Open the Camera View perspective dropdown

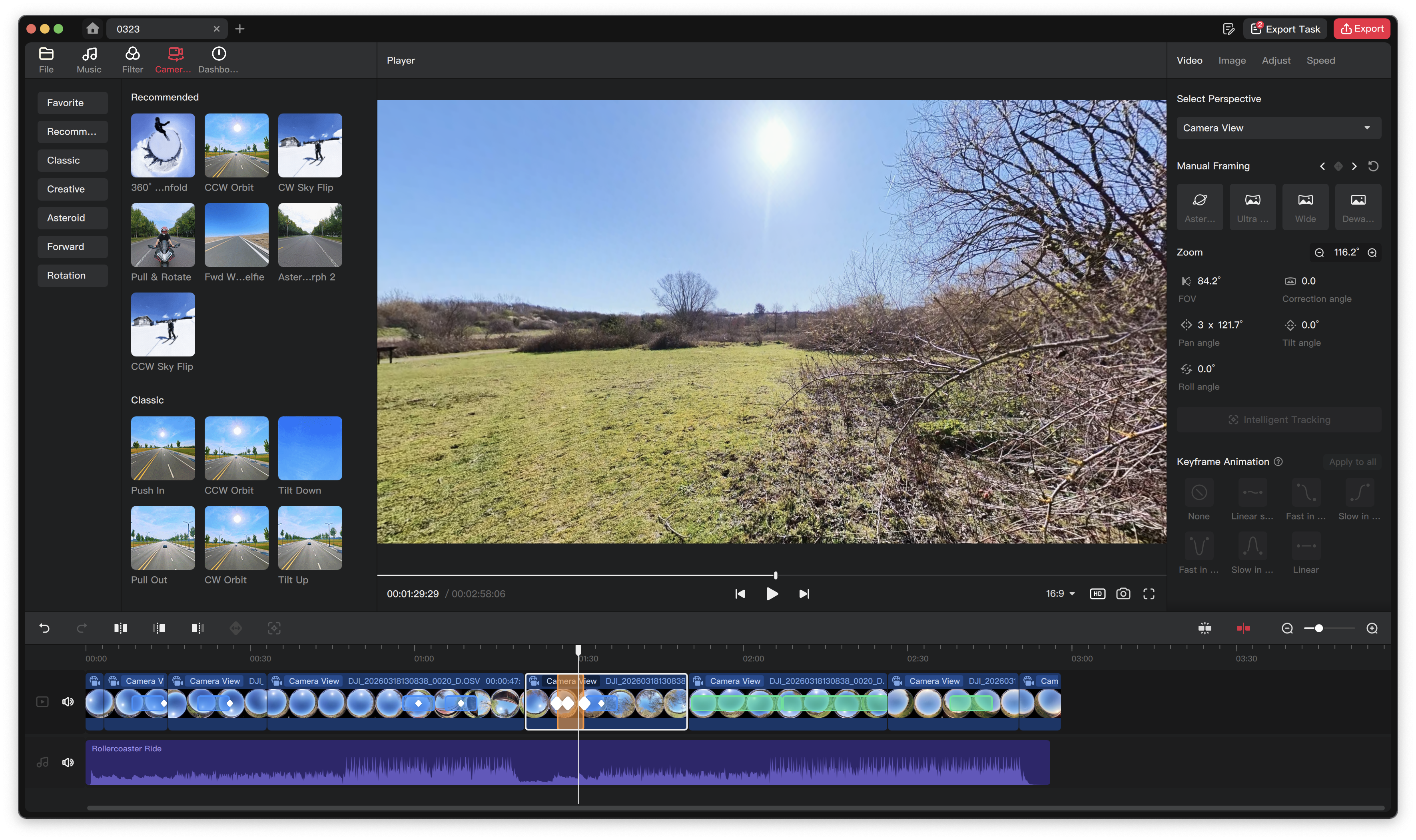(x=1278, y=128)
